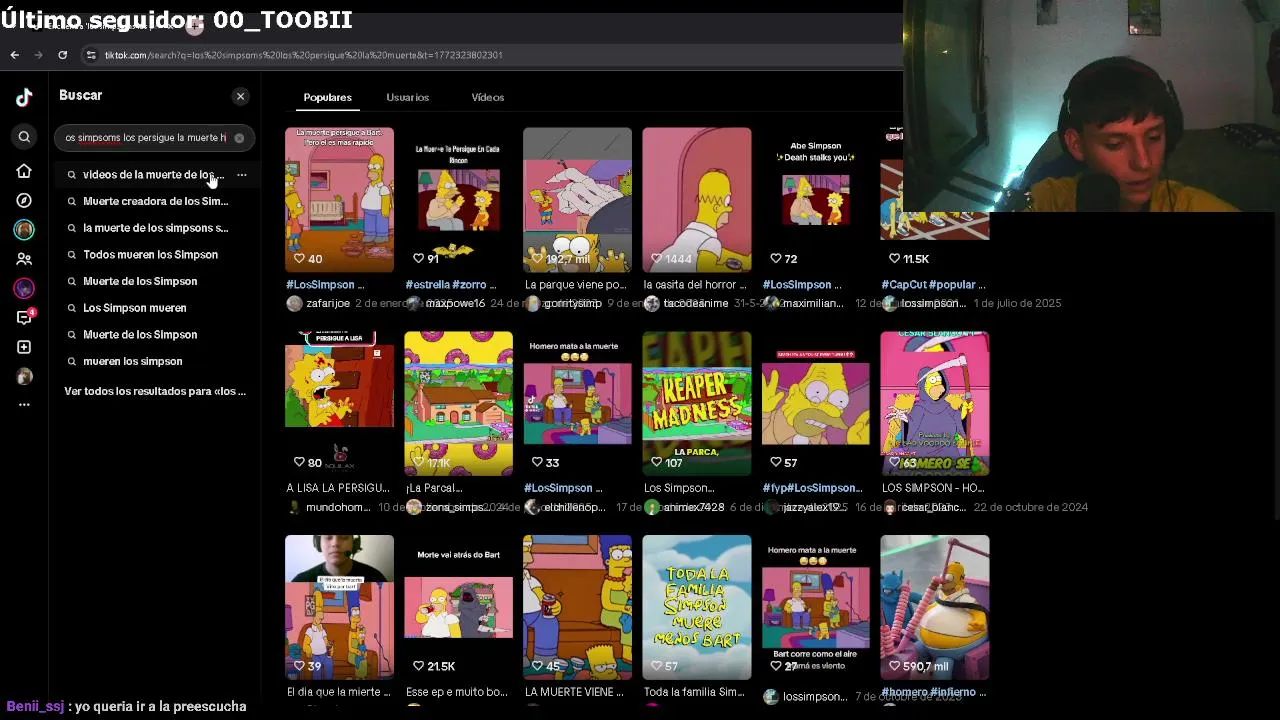
Task: Select suggestion 'Los Simpson mueren'
Action: pos(134,308)
